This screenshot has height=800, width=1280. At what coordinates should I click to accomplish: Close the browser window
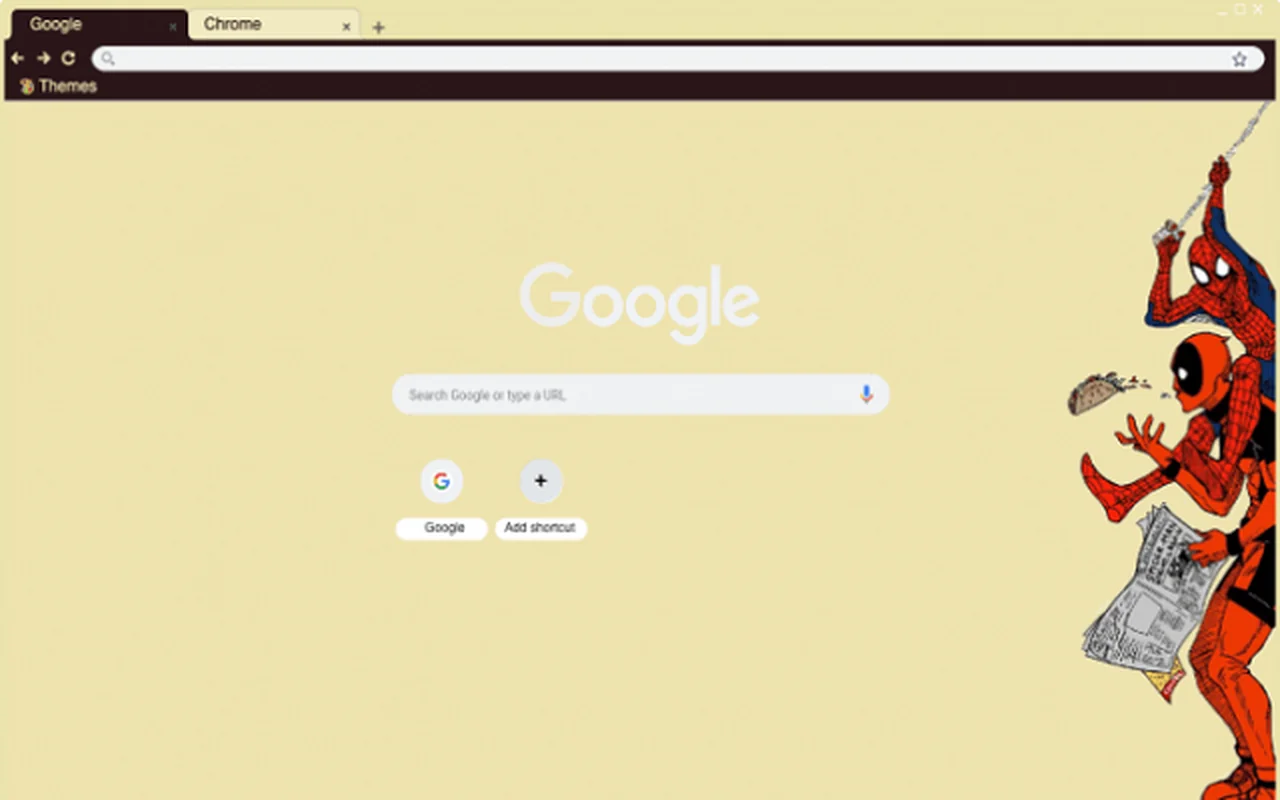click(1258, 9)
